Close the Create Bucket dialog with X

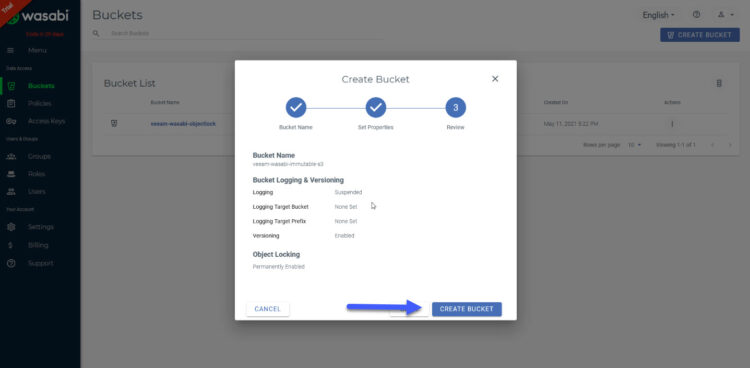pyautogui.click(x=495, y=79)
